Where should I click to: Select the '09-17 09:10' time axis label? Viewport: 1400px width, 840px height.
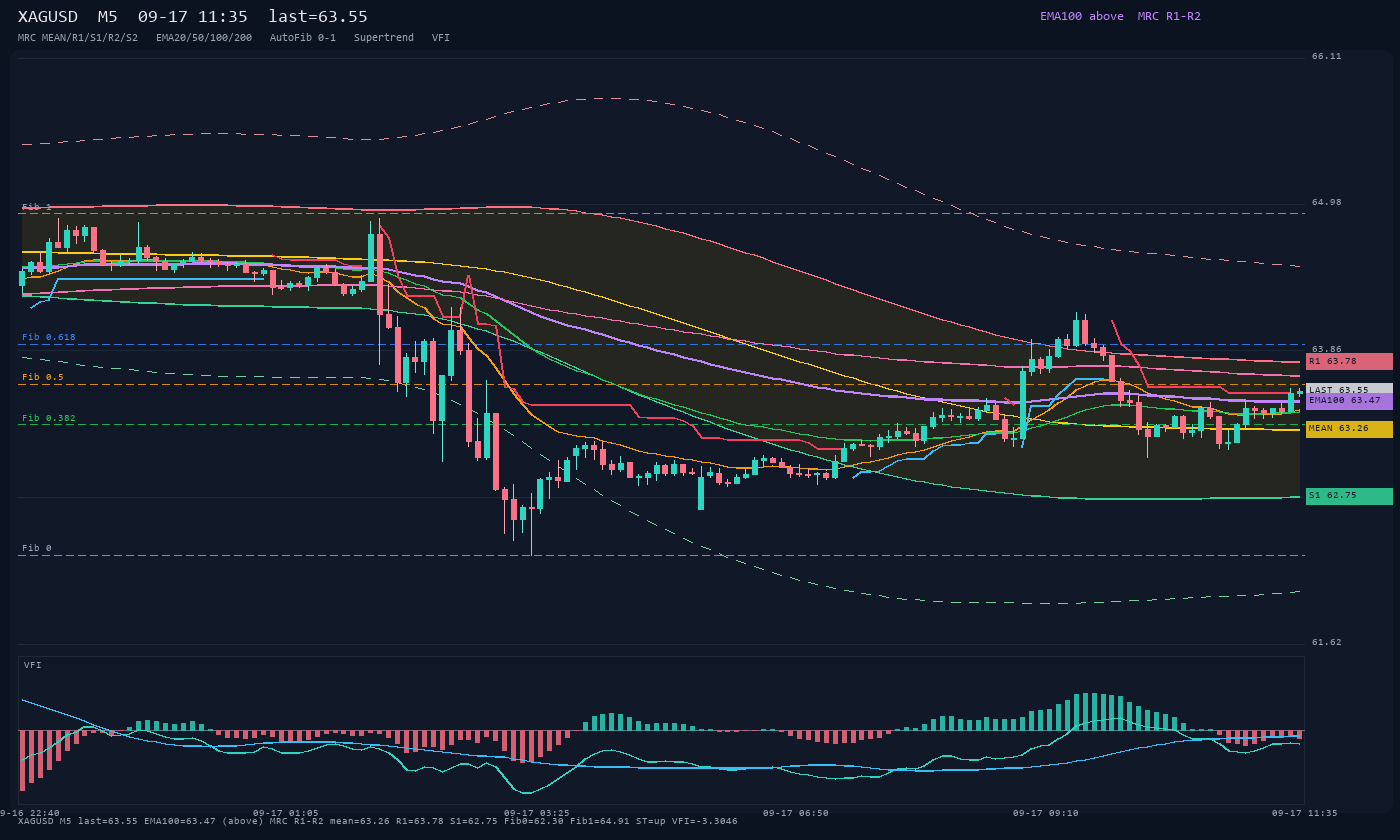pos(1046,813)
